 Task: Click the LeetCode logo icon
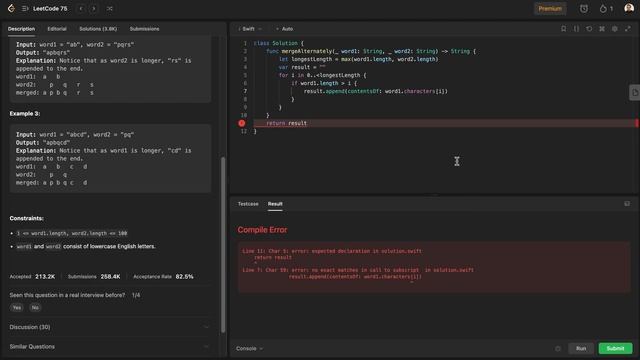click(11, 8)
